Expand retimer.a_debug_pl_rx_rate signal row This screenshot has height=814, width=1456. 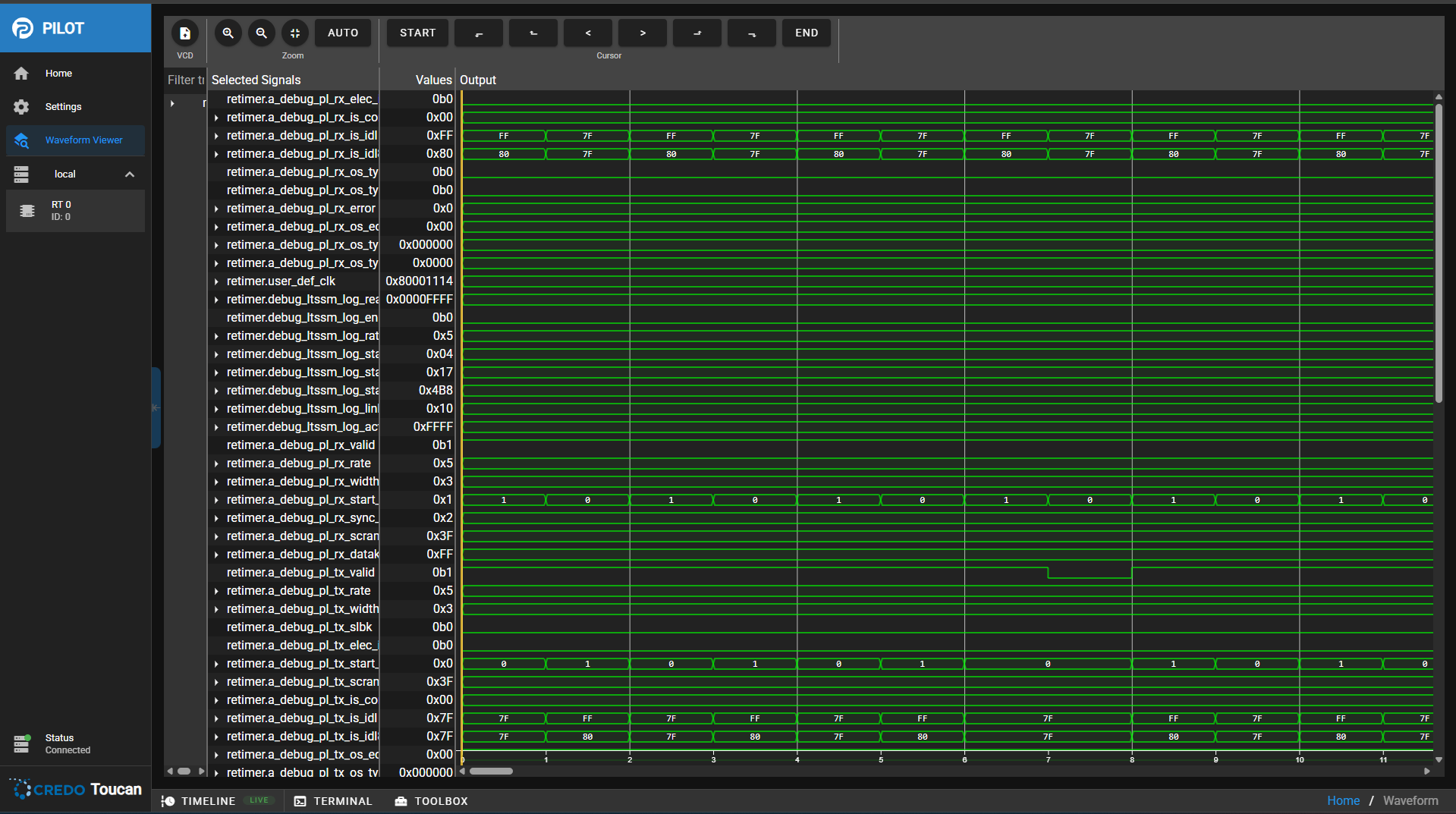(x=216, y=464)
